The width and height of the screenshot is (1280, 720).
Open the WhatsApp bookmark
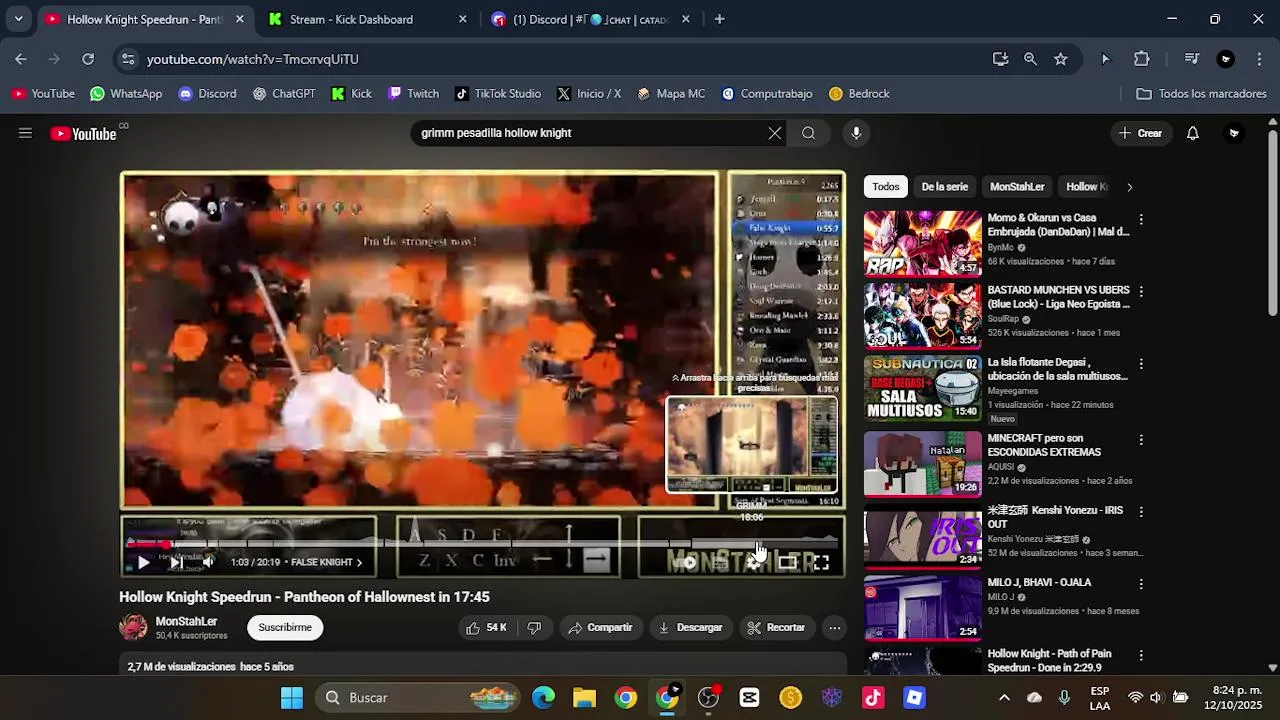coord(126,94)
